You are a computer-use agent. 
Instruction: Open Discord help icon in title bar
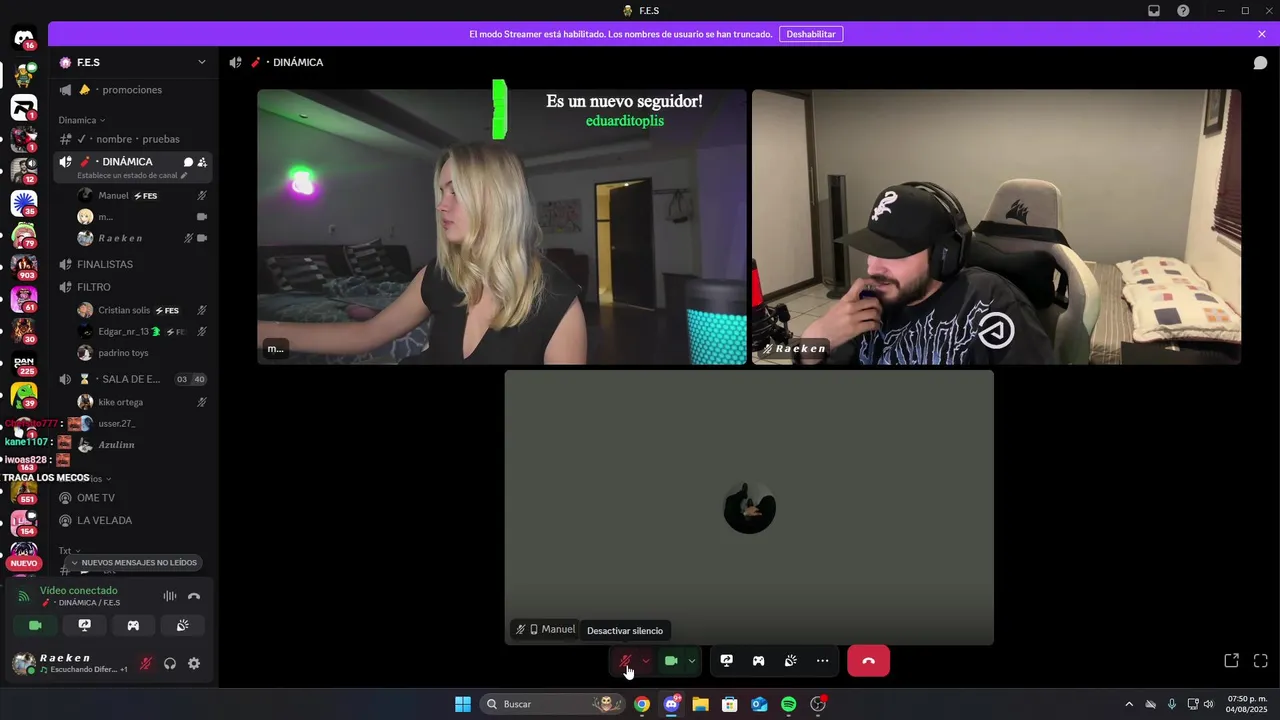[1183, 11]
